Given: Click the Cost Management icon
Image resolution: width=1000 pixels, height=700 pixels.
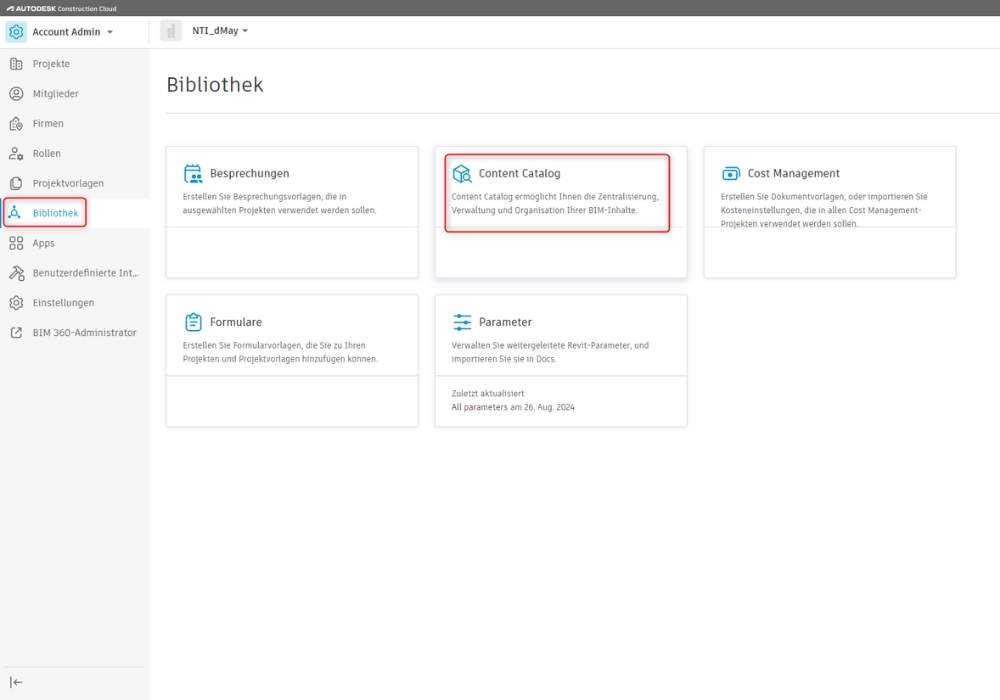Looking at the screenshot, I should pyautogui.click(x=731, y=174).
